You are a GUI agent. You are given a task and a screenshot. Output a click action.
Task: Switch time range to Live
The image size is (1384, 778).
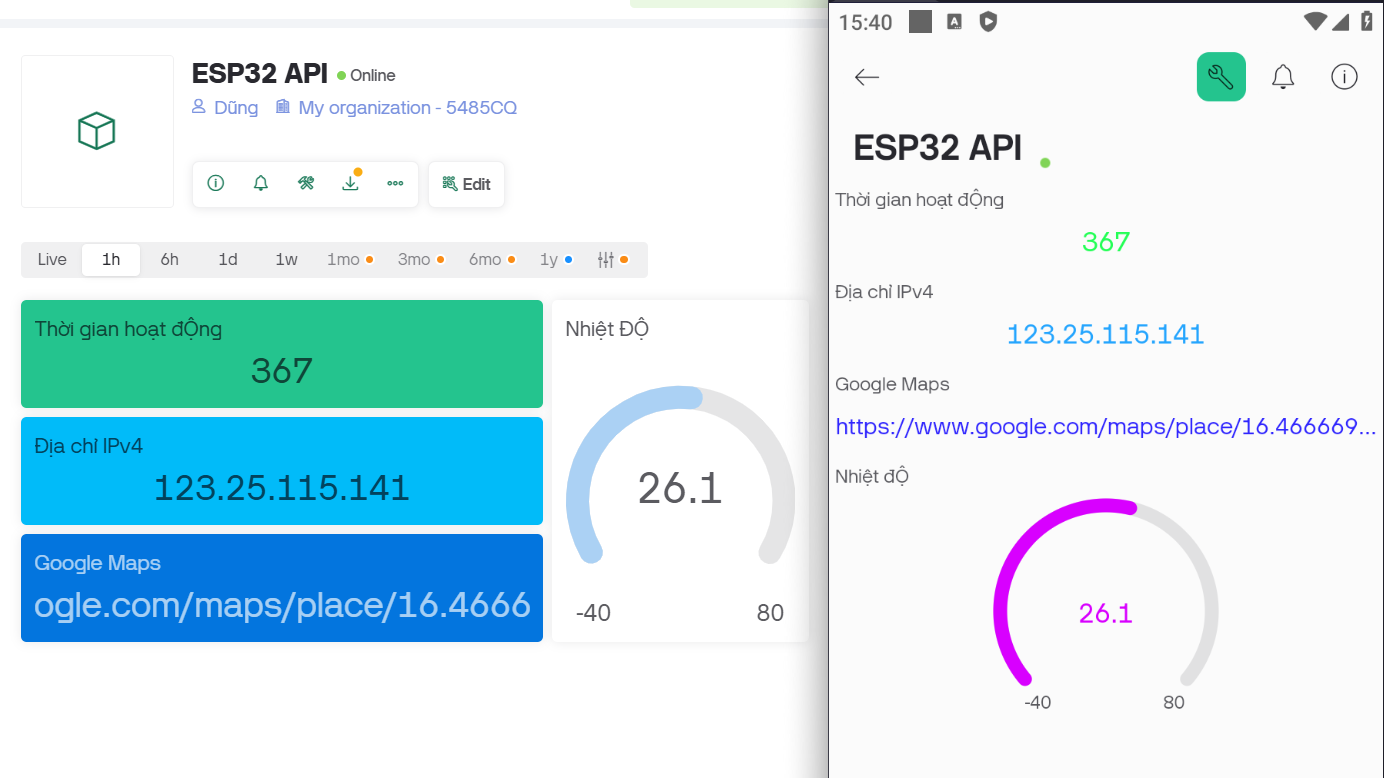52,260
